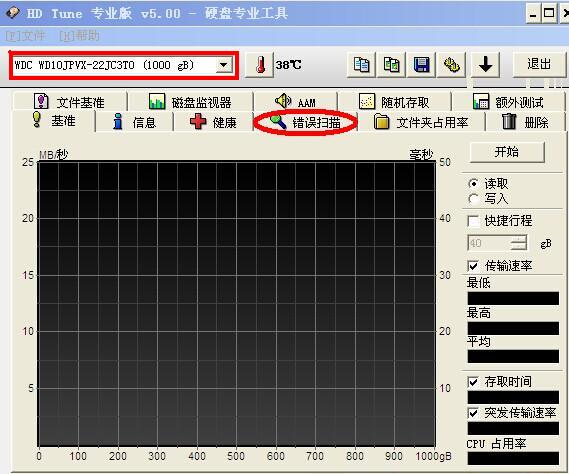The image size is (569, 474).
Task: Click the benchmark graph area
Action: (x=237, y=304)
